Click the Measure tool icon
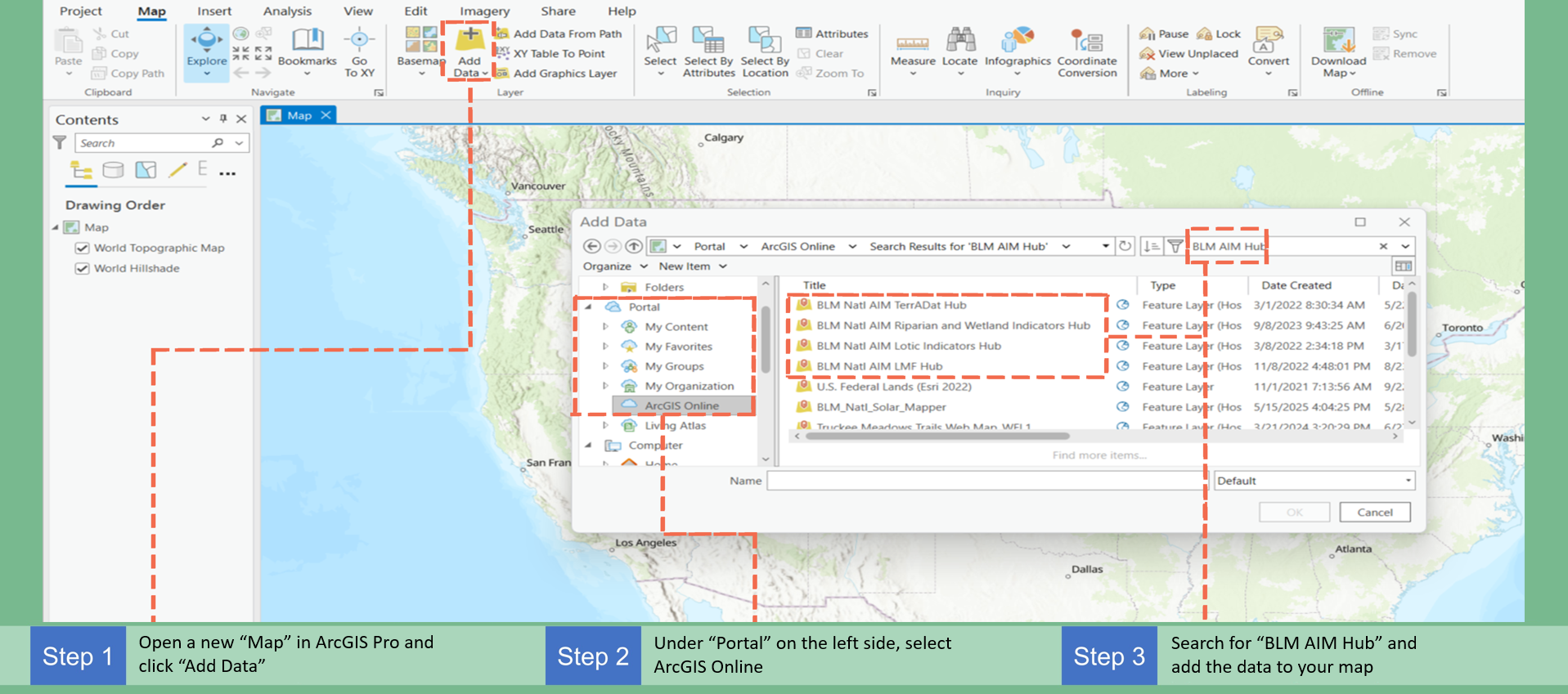 [x=912, y=43]
